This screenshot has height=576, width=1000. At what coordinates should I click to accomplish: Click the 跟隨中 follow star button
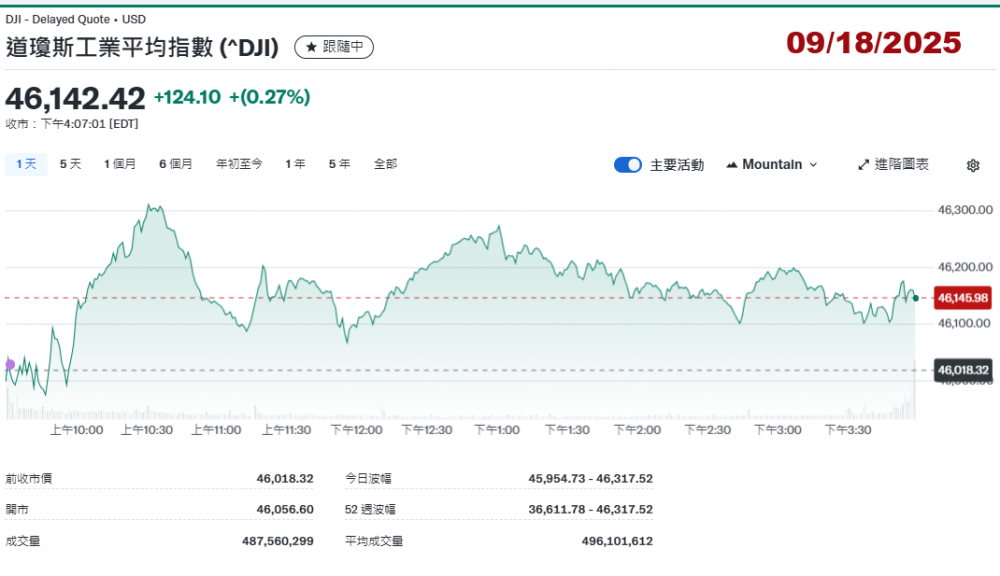pos(335,47)
